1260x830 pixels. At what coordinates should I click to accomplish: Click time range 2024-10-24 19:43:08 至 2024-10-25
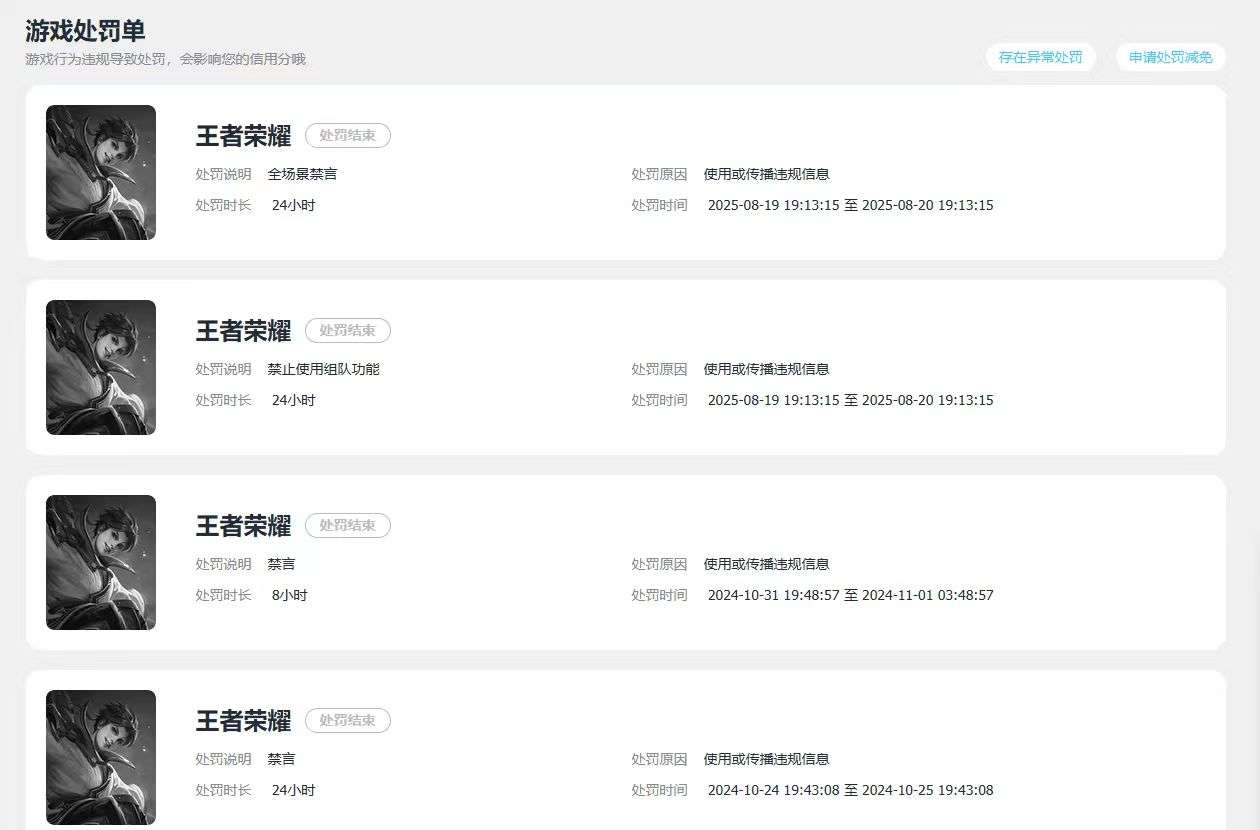click(851, 790)
